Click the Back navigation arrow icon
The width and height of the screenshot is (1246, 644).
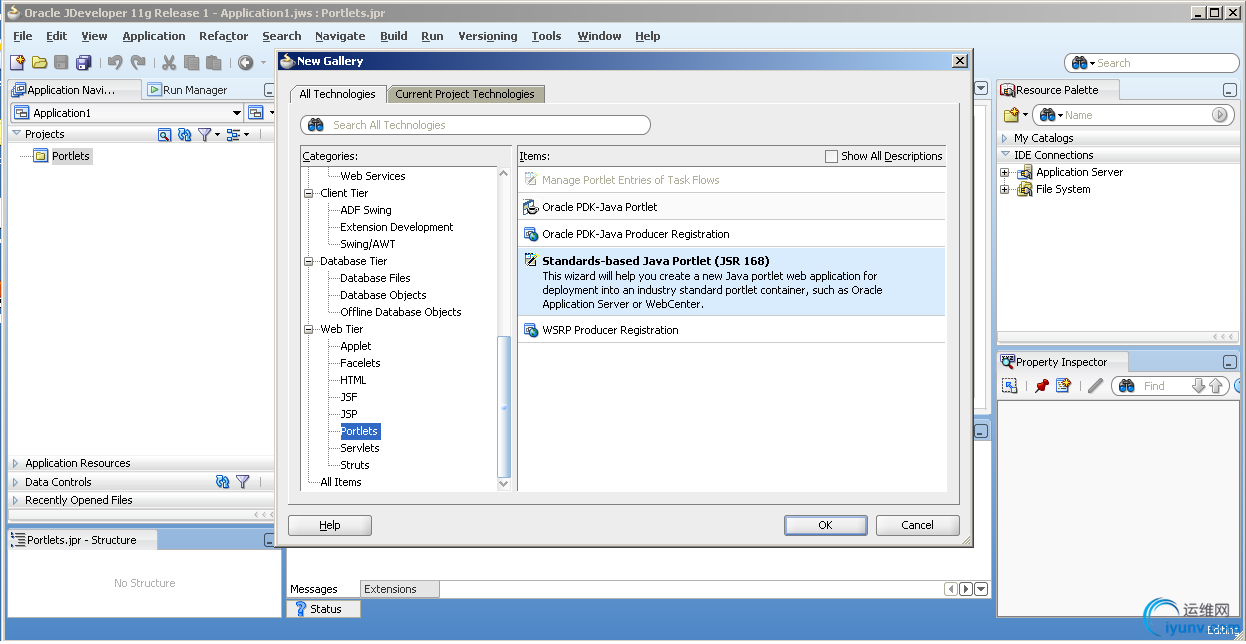tap(246, 62)
